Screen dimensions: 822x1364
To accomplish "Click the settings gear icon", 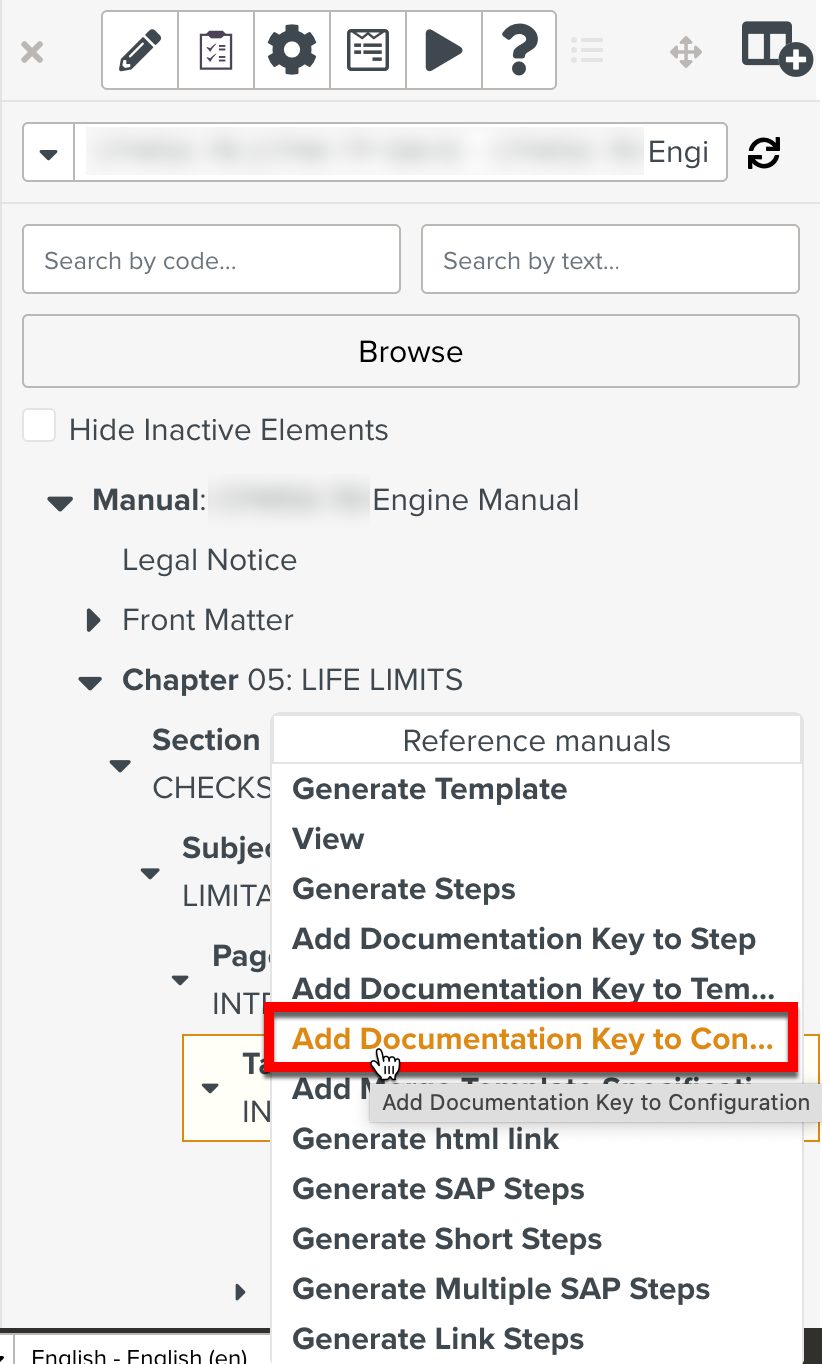I will click(291, 50).
